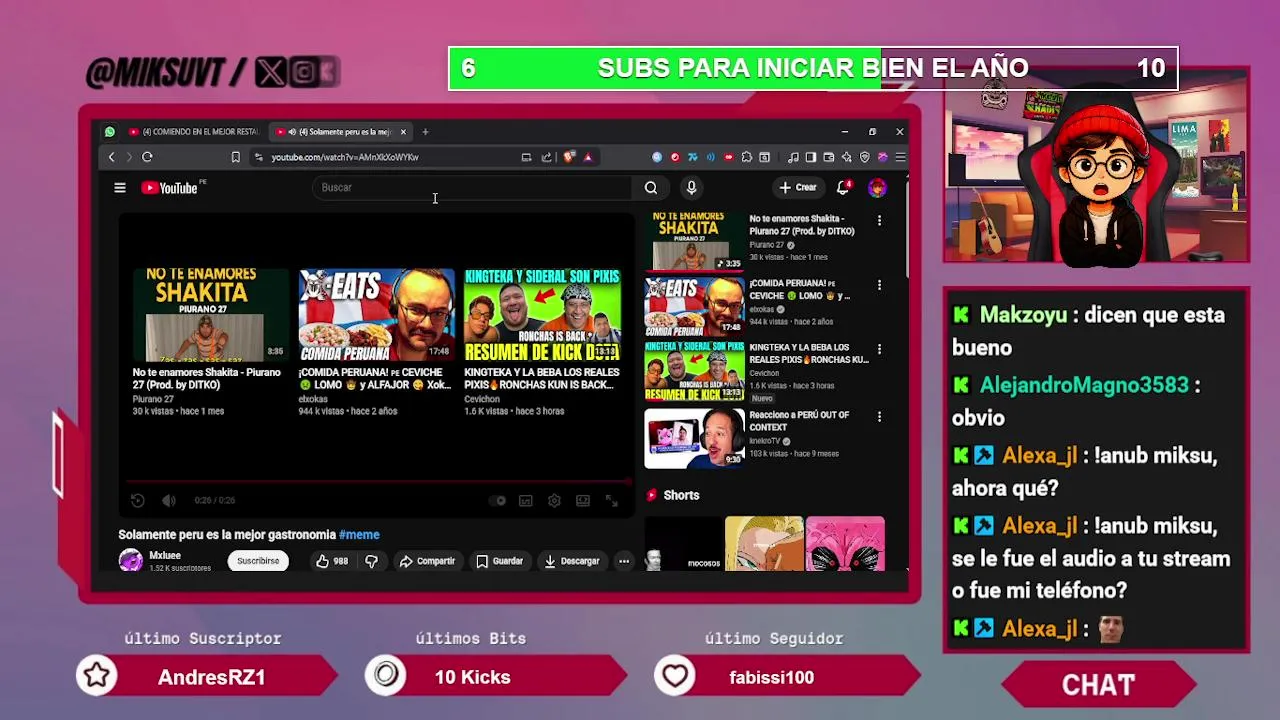Click the CHAT label on stream overlay
1280x720 pixels.
pyautogui.click(x=1098, y=685)
